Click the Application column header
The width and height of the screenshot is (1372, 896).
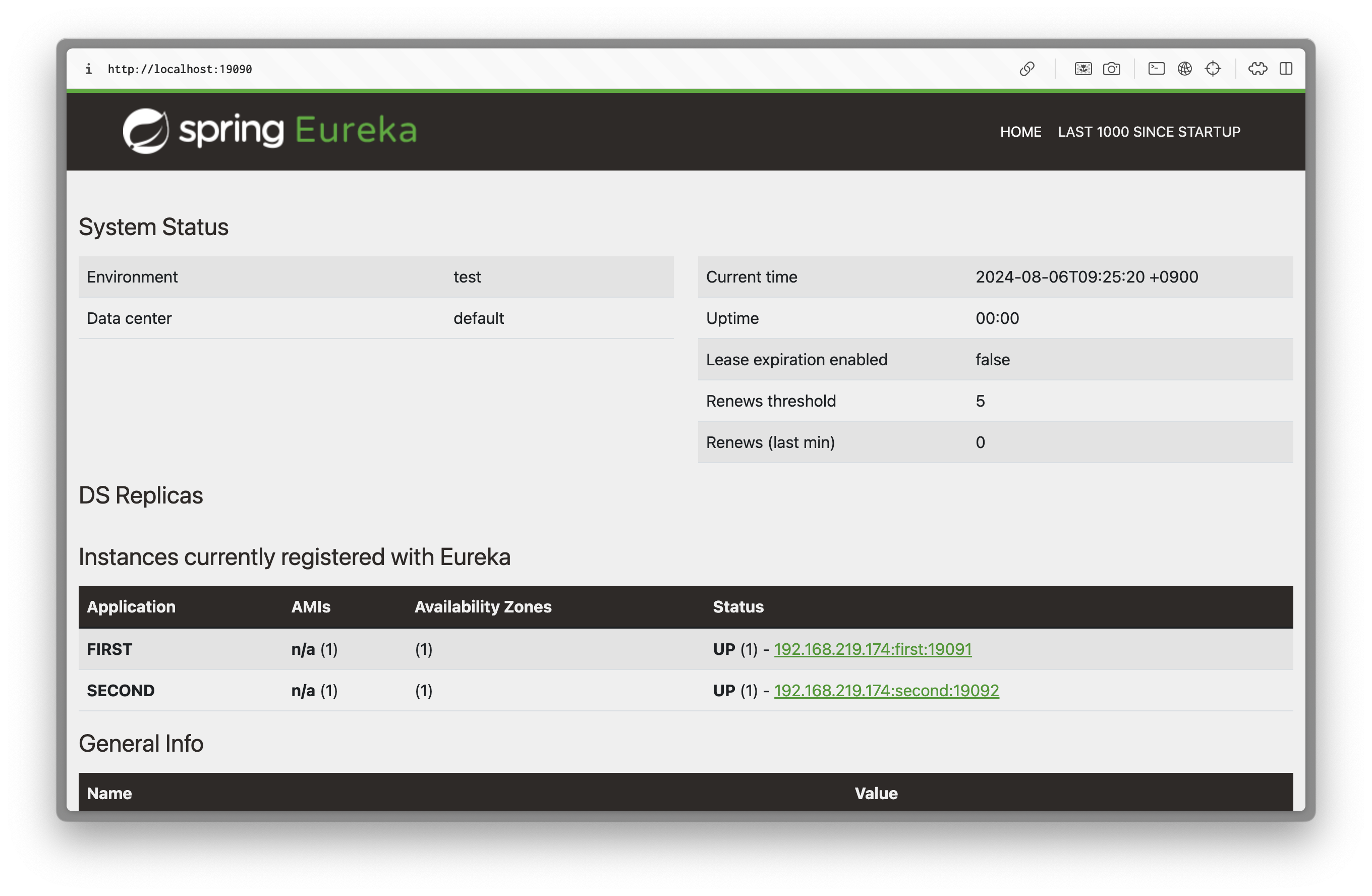tap(131, 607)
